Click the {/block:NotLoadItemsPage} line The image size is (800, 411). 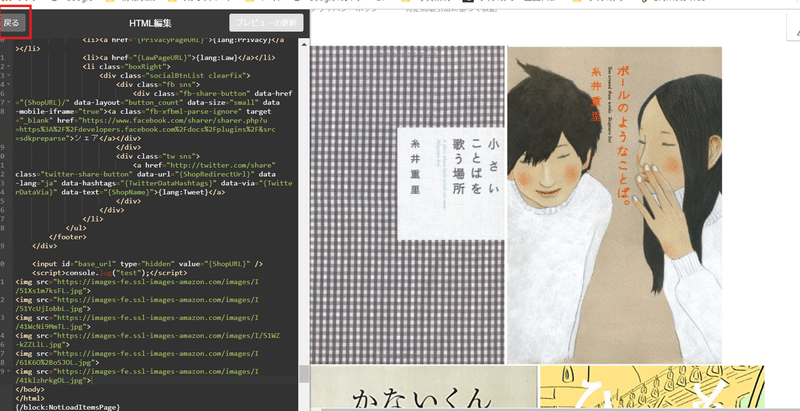pos(67,407)
